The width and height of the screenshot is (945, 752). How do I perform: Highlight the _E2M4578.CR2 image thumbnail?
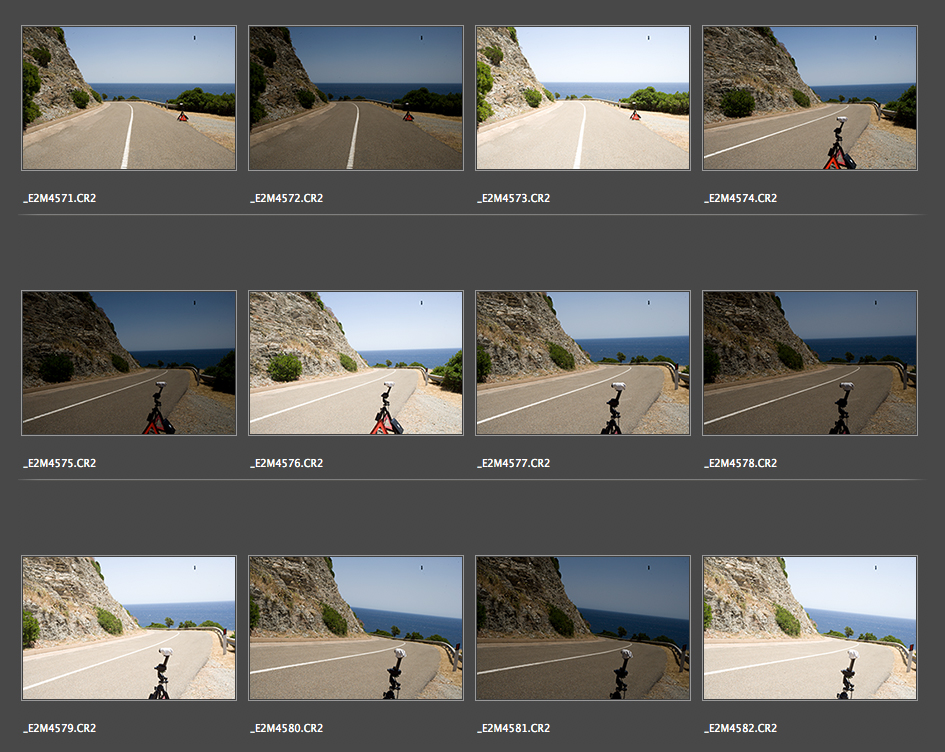(810, 363)
